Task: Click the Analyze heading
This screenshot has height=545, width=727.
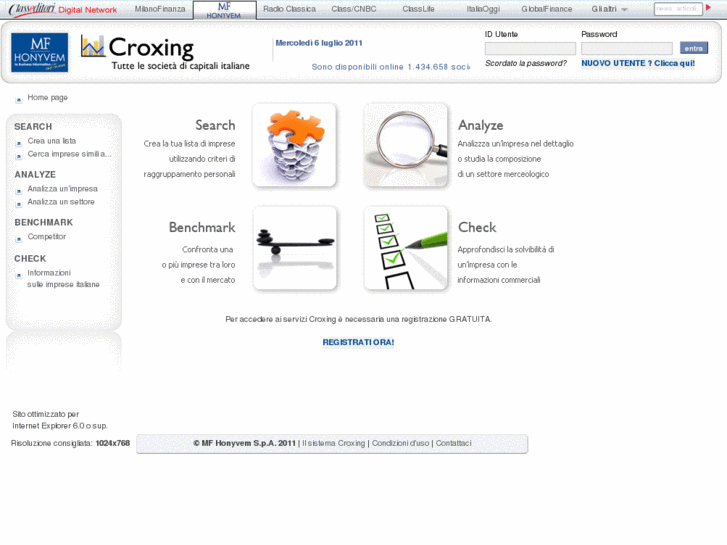Action: click(480, 125)
